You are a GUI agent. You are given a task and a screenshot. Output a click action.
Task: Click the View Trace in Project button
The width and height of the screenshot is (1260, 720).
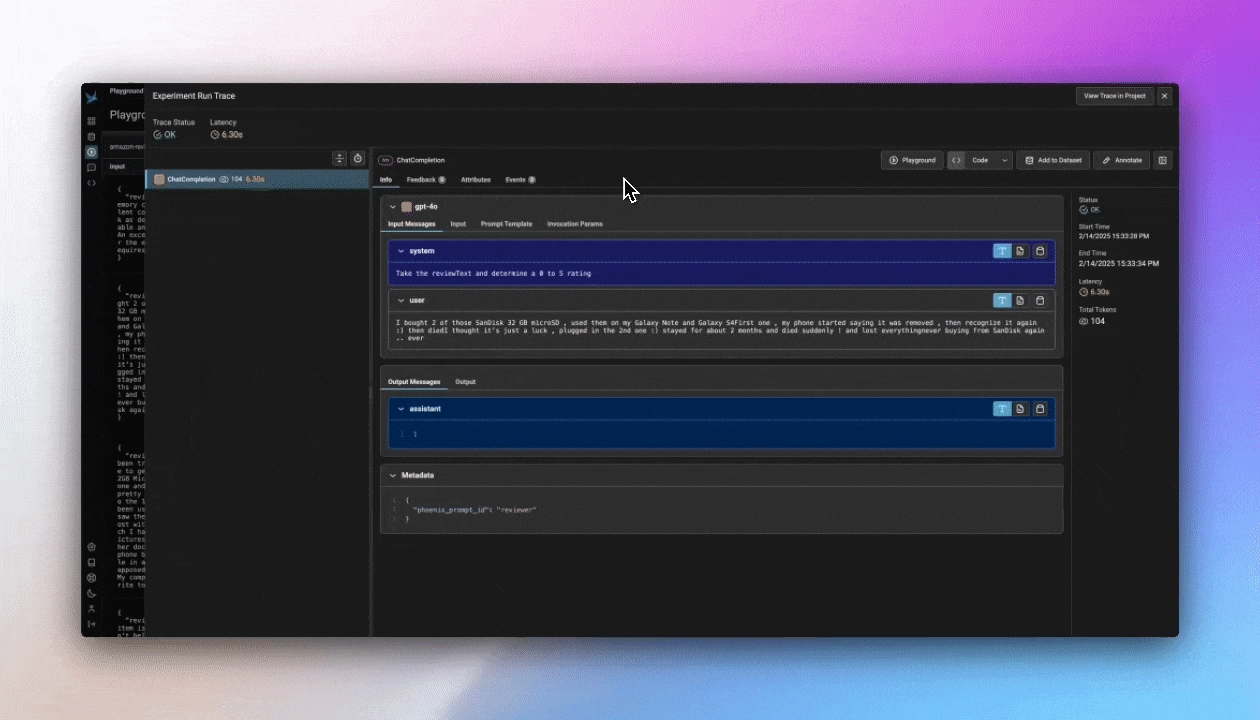1115,96
